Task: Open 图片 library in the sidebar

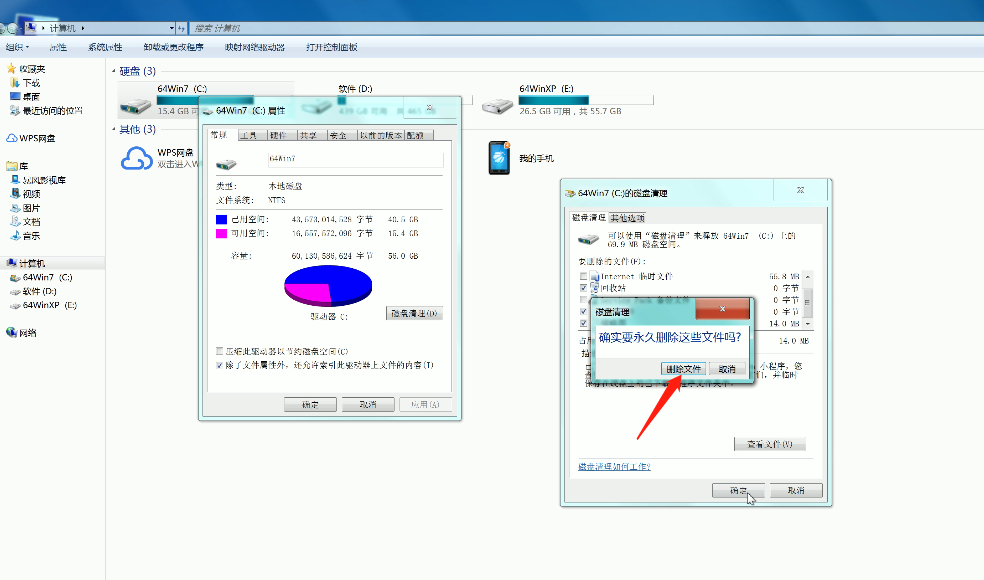Action: pyautogui.click(x=31, y=208)
